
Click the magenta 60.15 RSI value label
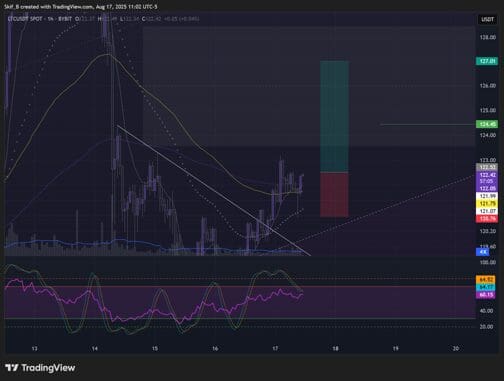click(486, 295)
